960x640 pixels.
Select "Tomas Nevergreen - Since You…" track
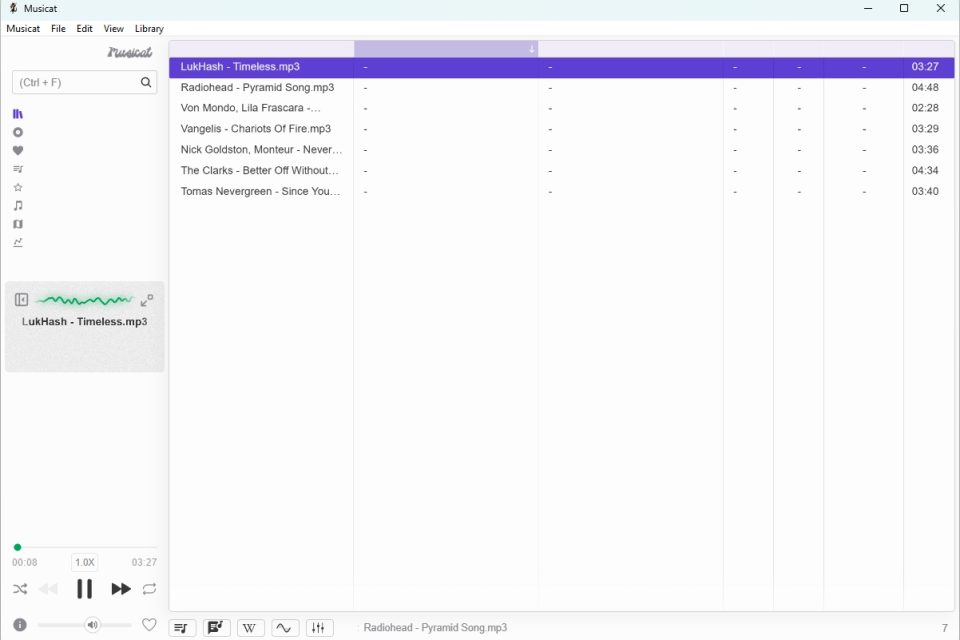pyautogui.click(x=561, y=191)
